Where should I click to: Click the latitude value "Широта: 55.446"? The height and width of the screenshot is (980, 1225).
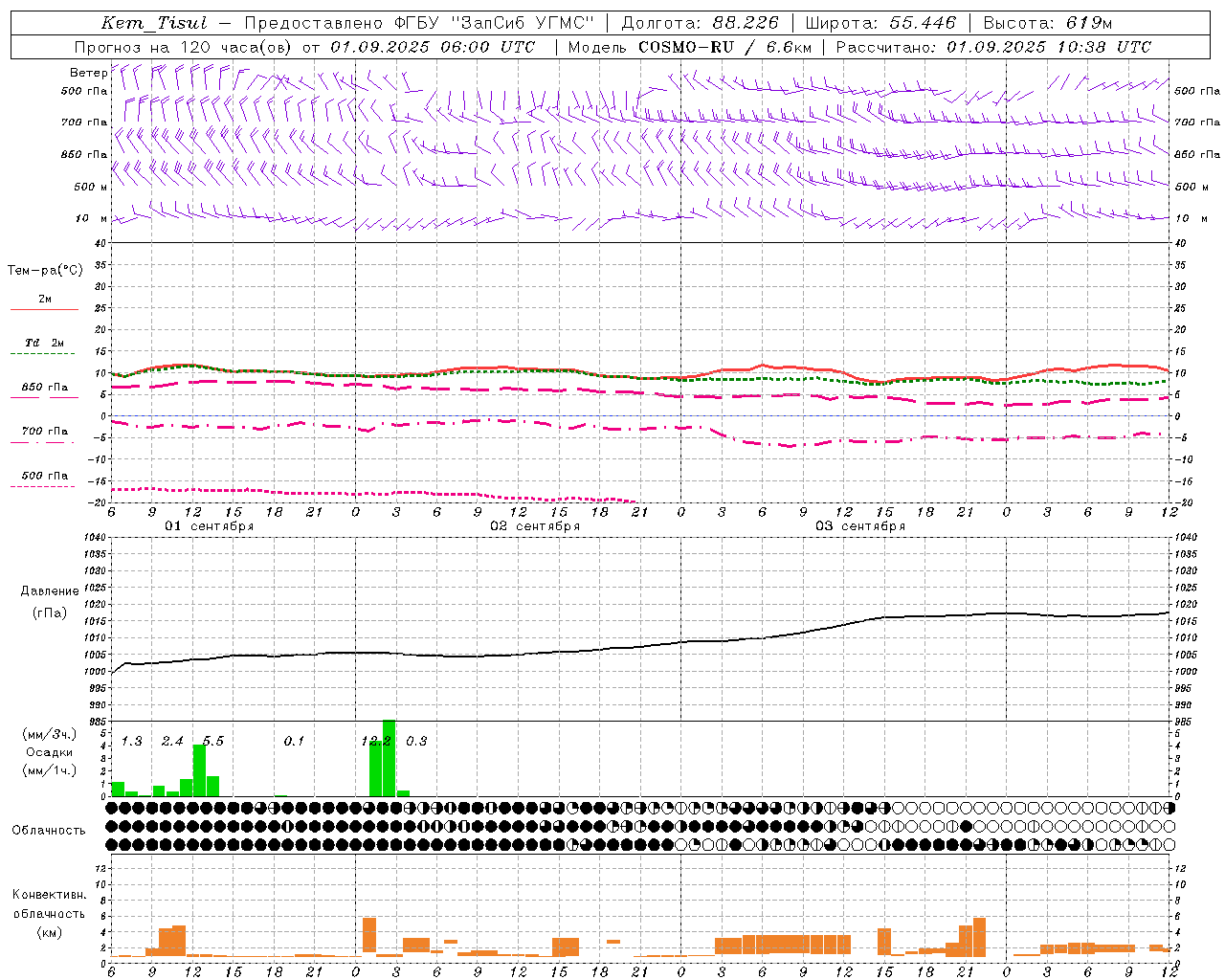[x=880, y=23]
